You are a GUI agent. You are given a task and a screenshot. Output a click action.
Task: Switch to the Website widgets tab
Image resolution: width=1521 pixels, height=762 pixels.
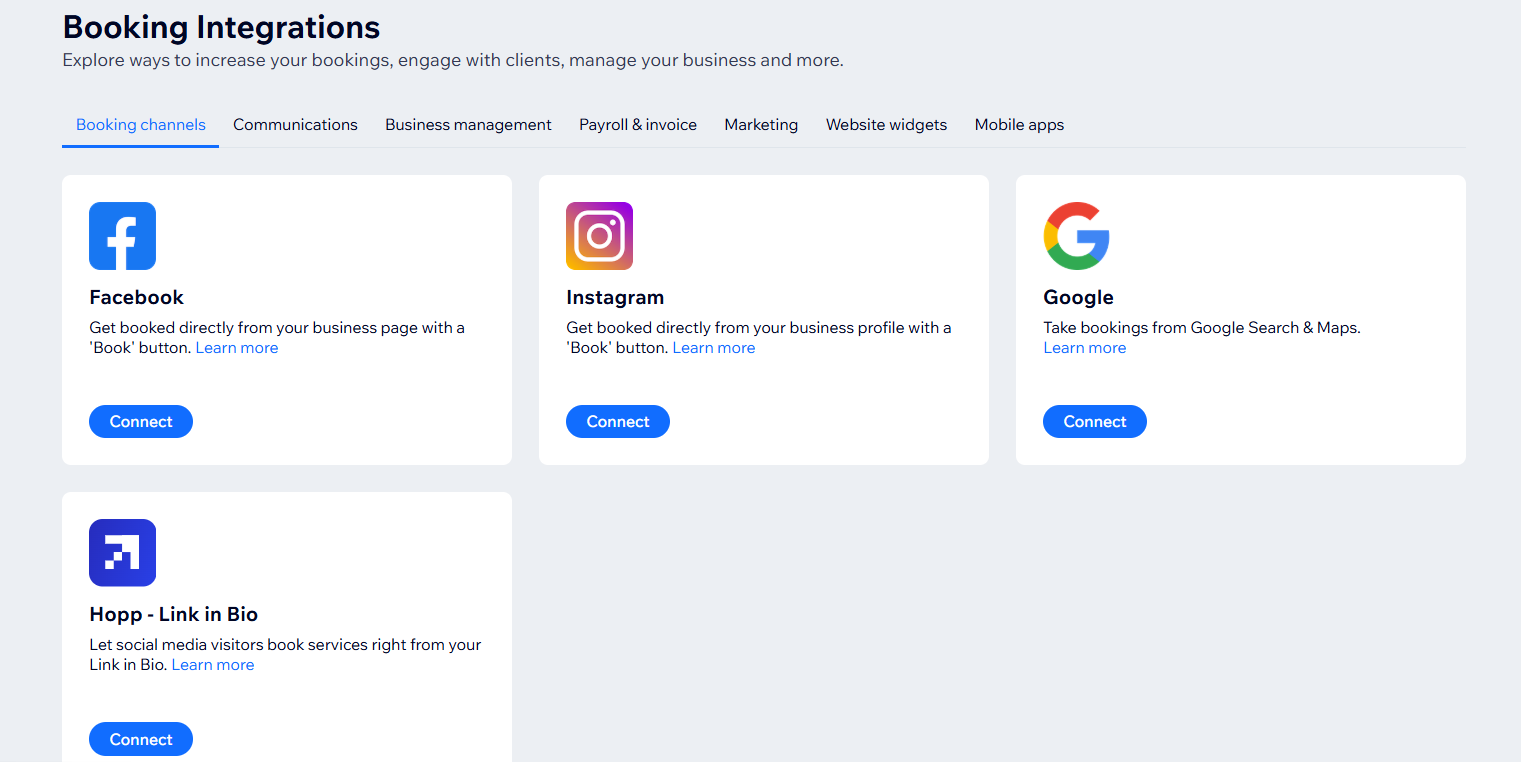click(x=886, y=125)
